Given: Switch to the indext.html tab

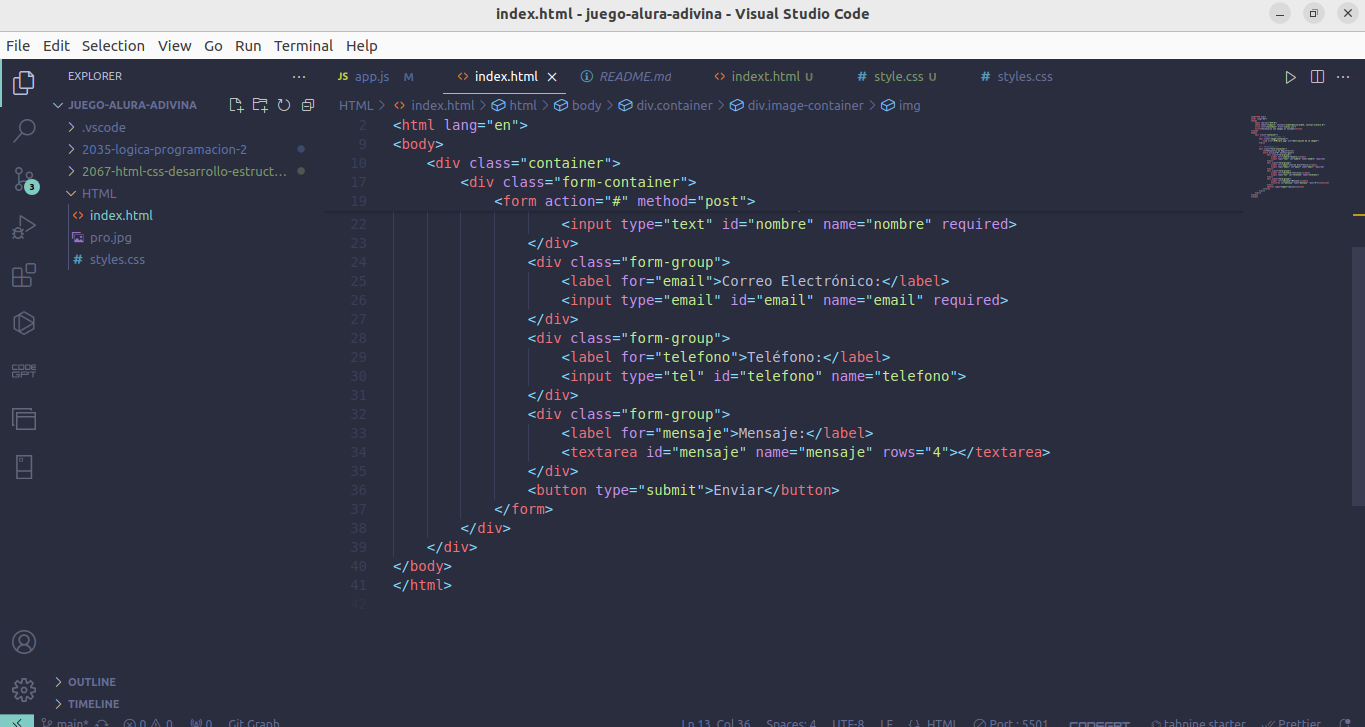Looking at the screenshot, I should click(765, 77).
